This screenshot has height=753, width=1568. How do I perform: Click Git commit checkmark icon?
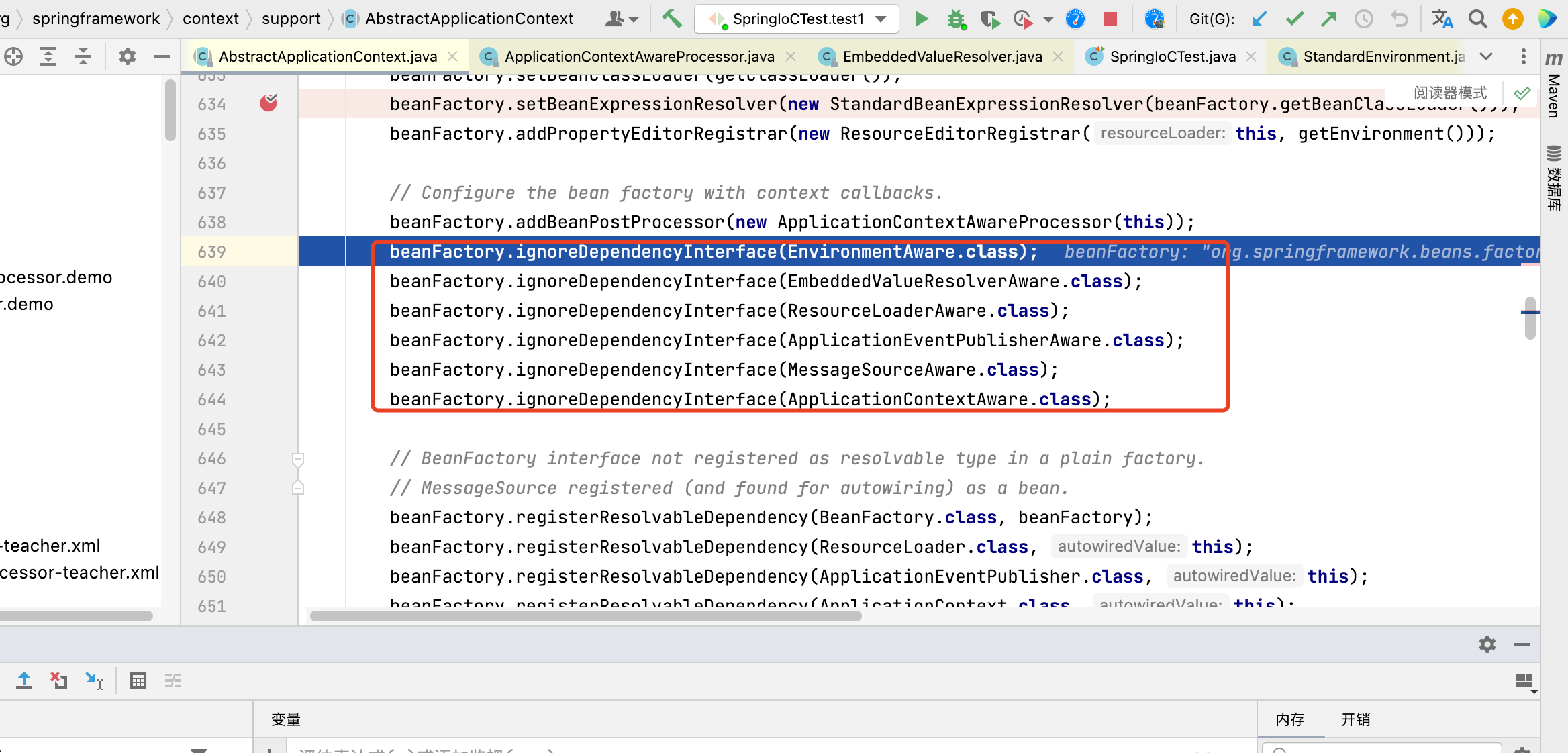[x=1294, y=19]
